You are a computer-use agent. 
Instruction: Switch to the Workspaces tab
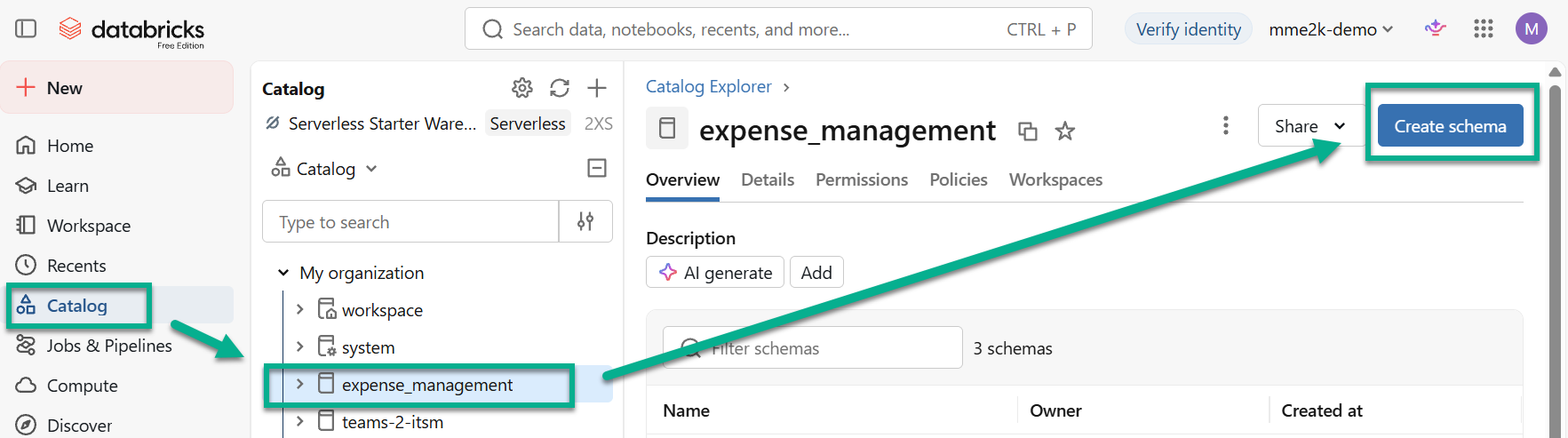[x=1055, y=179]
